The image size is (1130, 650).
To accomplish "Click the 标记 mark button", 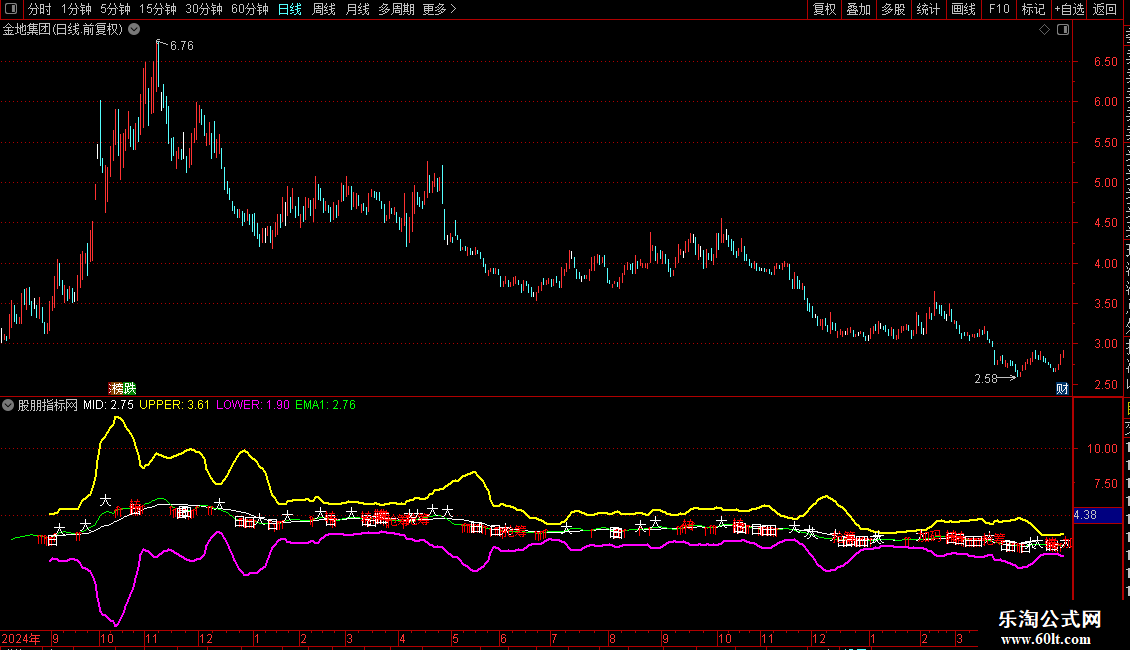I will (x=1033, y=9).
